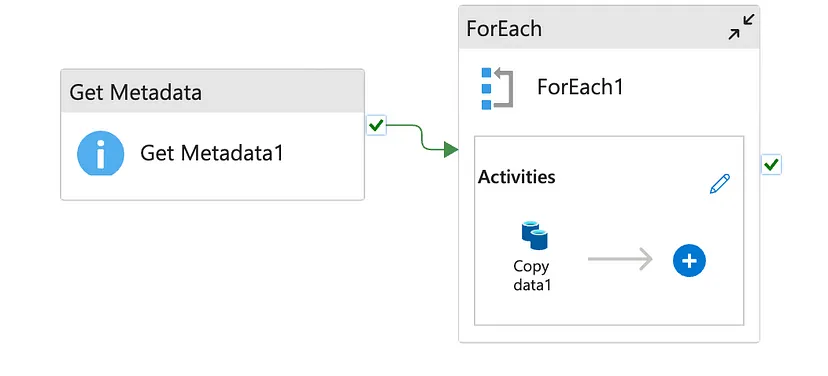Select the Get Metadata title bar

[212, 91]
